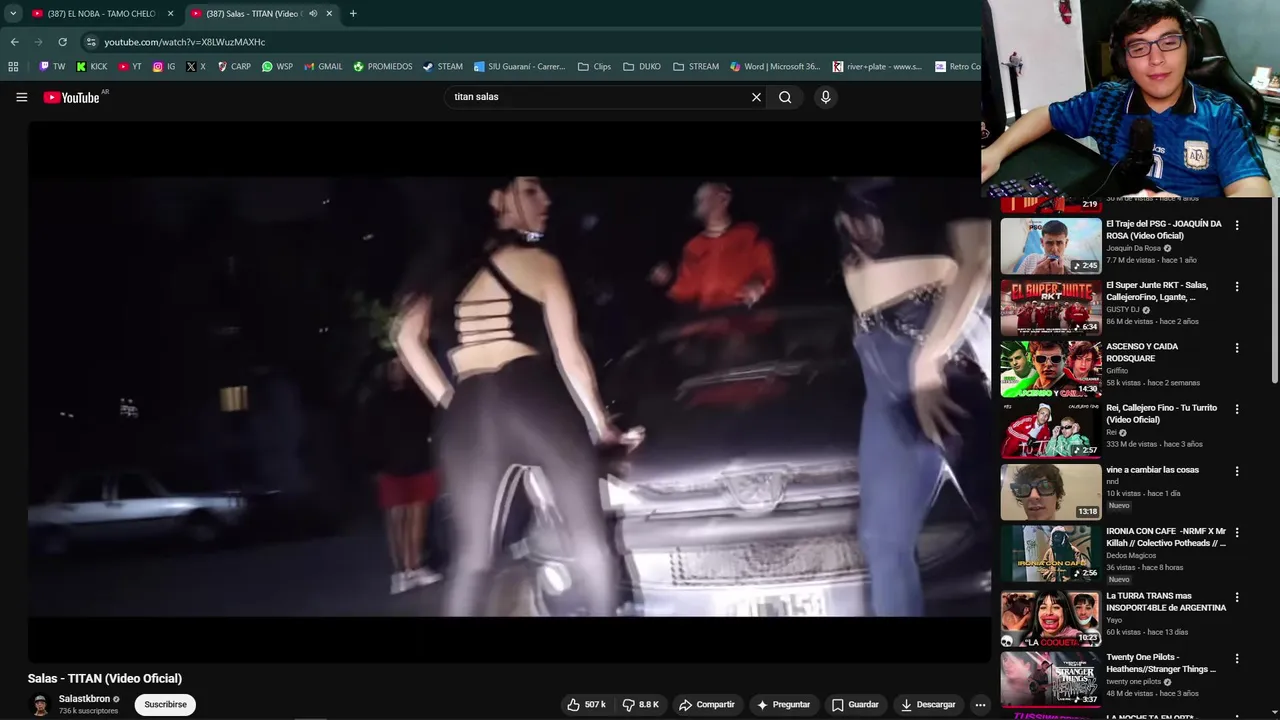1280x720 pixels.
Task: Click the Preguntar button
Action: (x=784, y=705)
